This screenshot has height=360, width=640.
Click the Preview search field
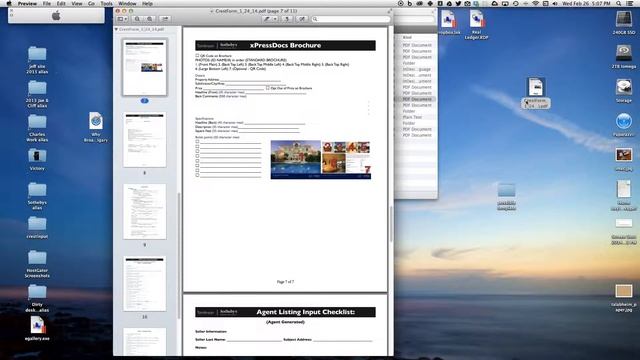coord(351,19)
